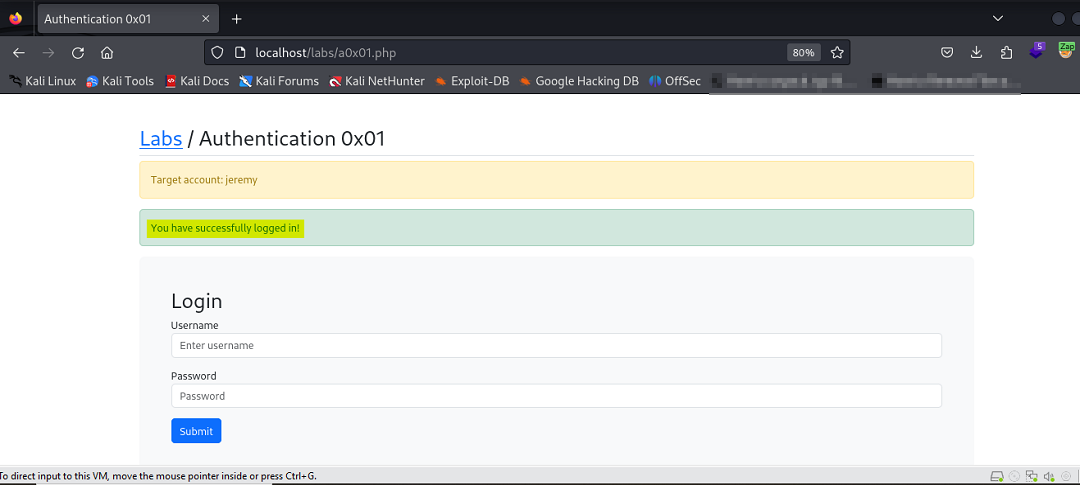
Task: Open the OffSec bookmark
Action: point(674,81)
